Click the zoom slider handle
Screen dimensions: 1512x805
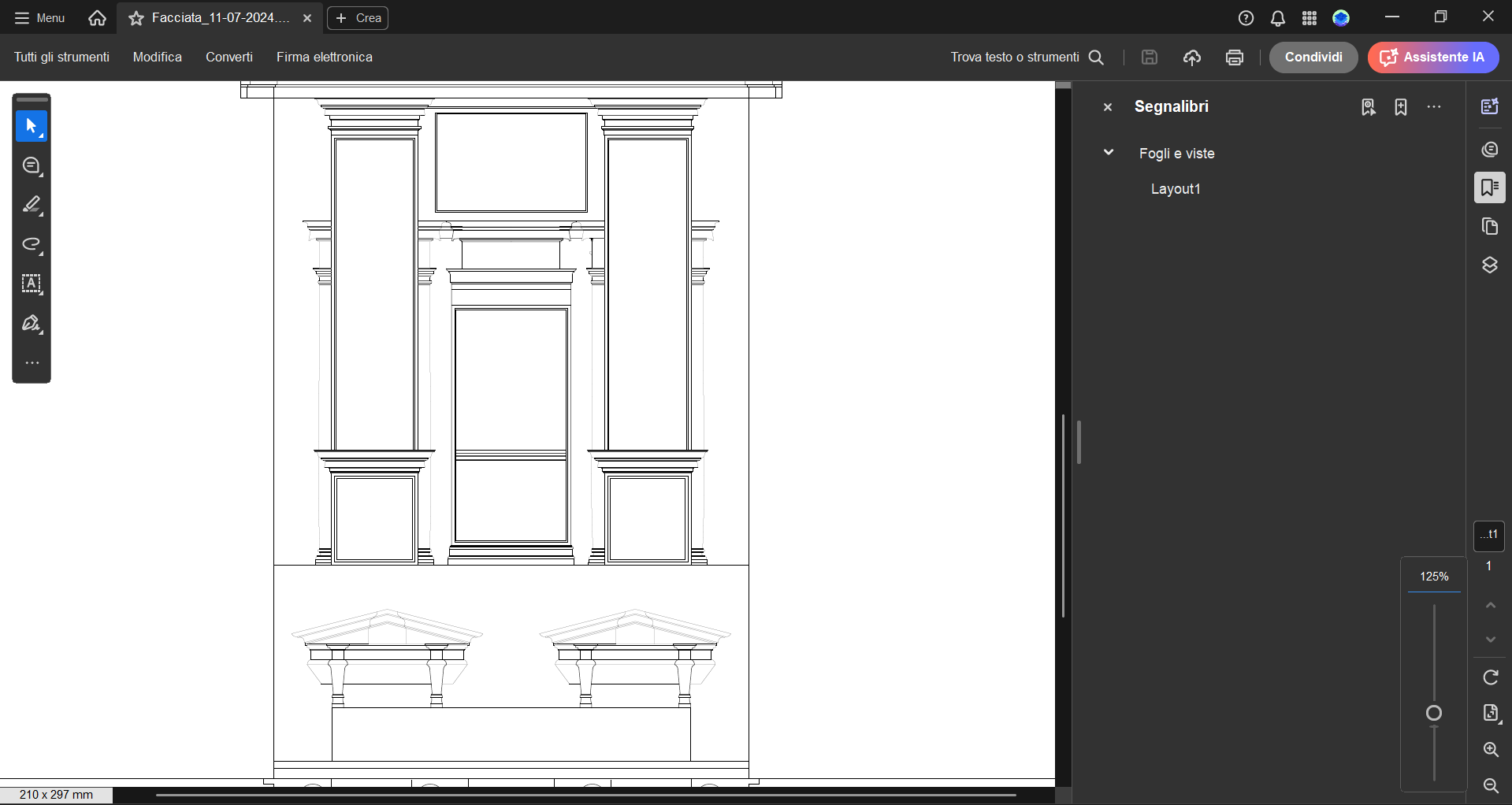point(1434,714)
